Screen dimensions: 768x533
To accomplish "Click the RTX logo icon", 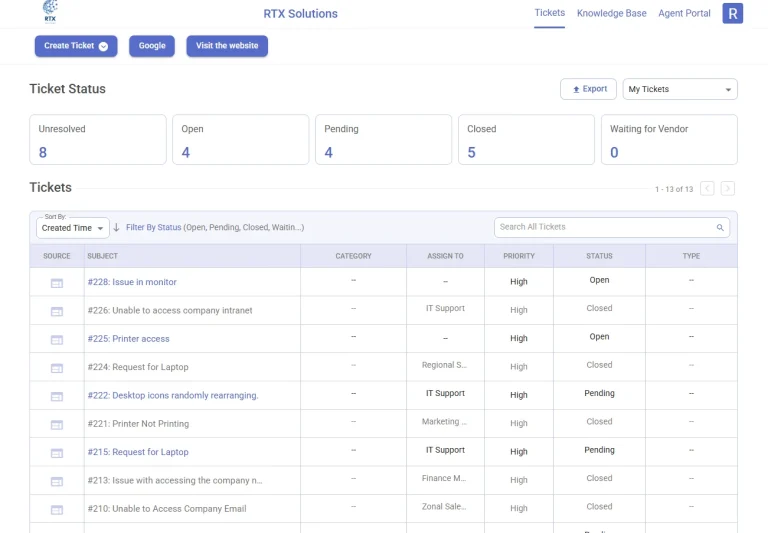I will (50, 12).
